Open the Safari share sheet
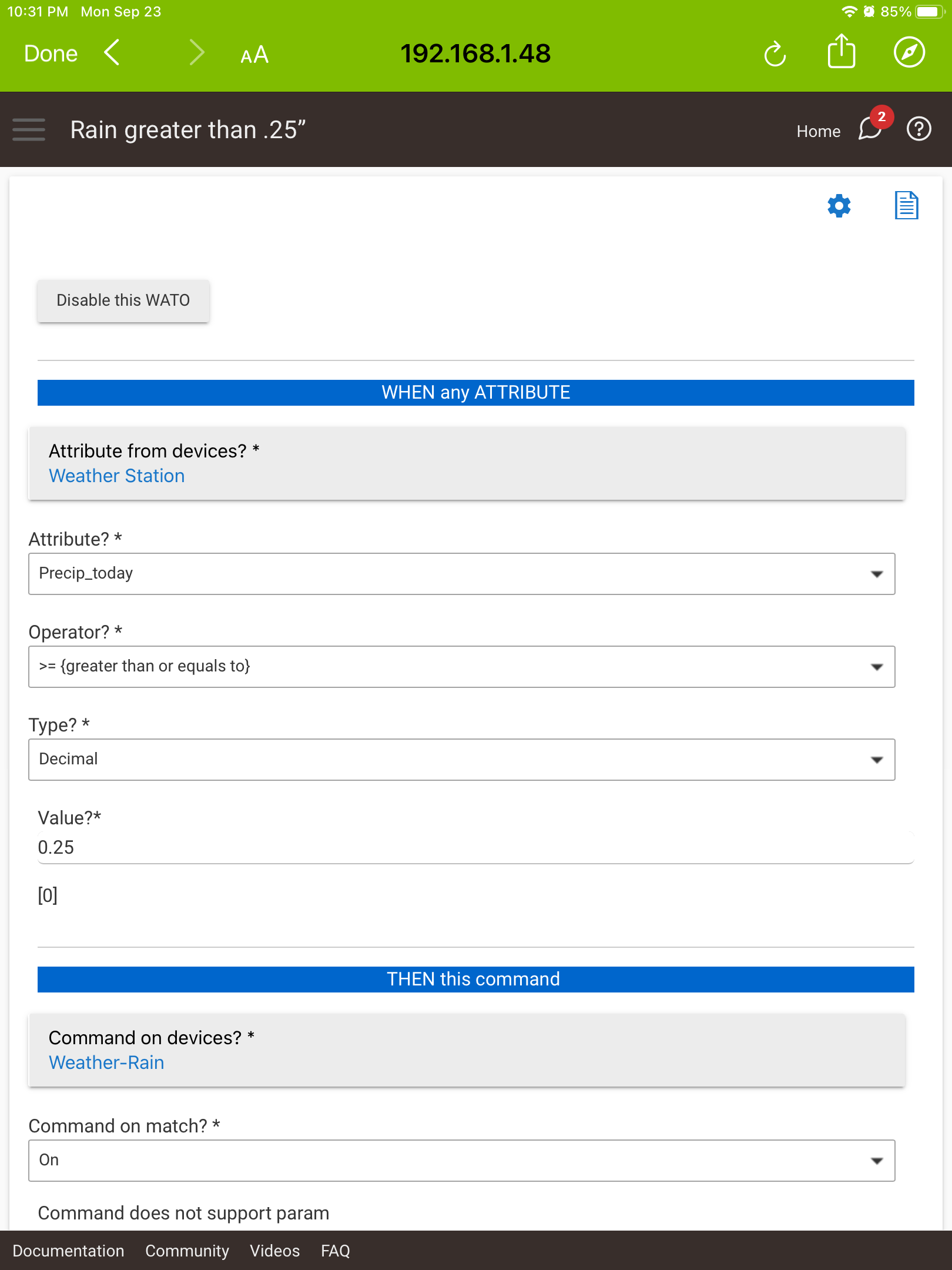This screenshot has width=952, height=1270. click(842, 53)
